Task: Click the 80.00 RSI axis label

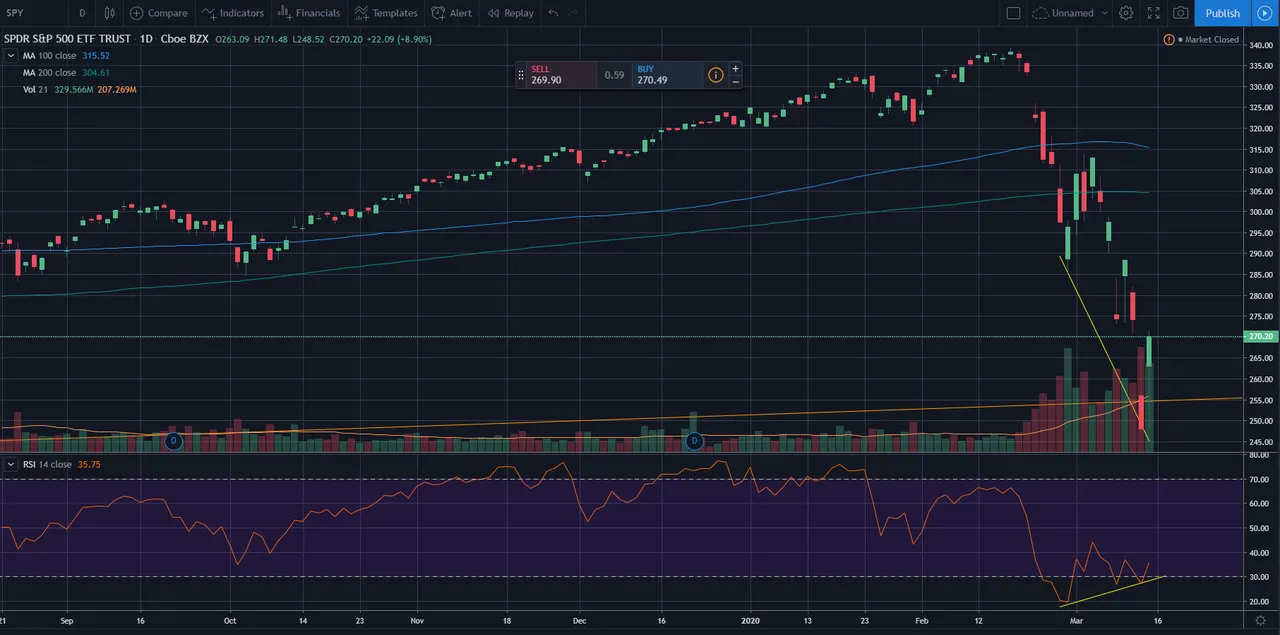Action: click(x=1258, y=455)
